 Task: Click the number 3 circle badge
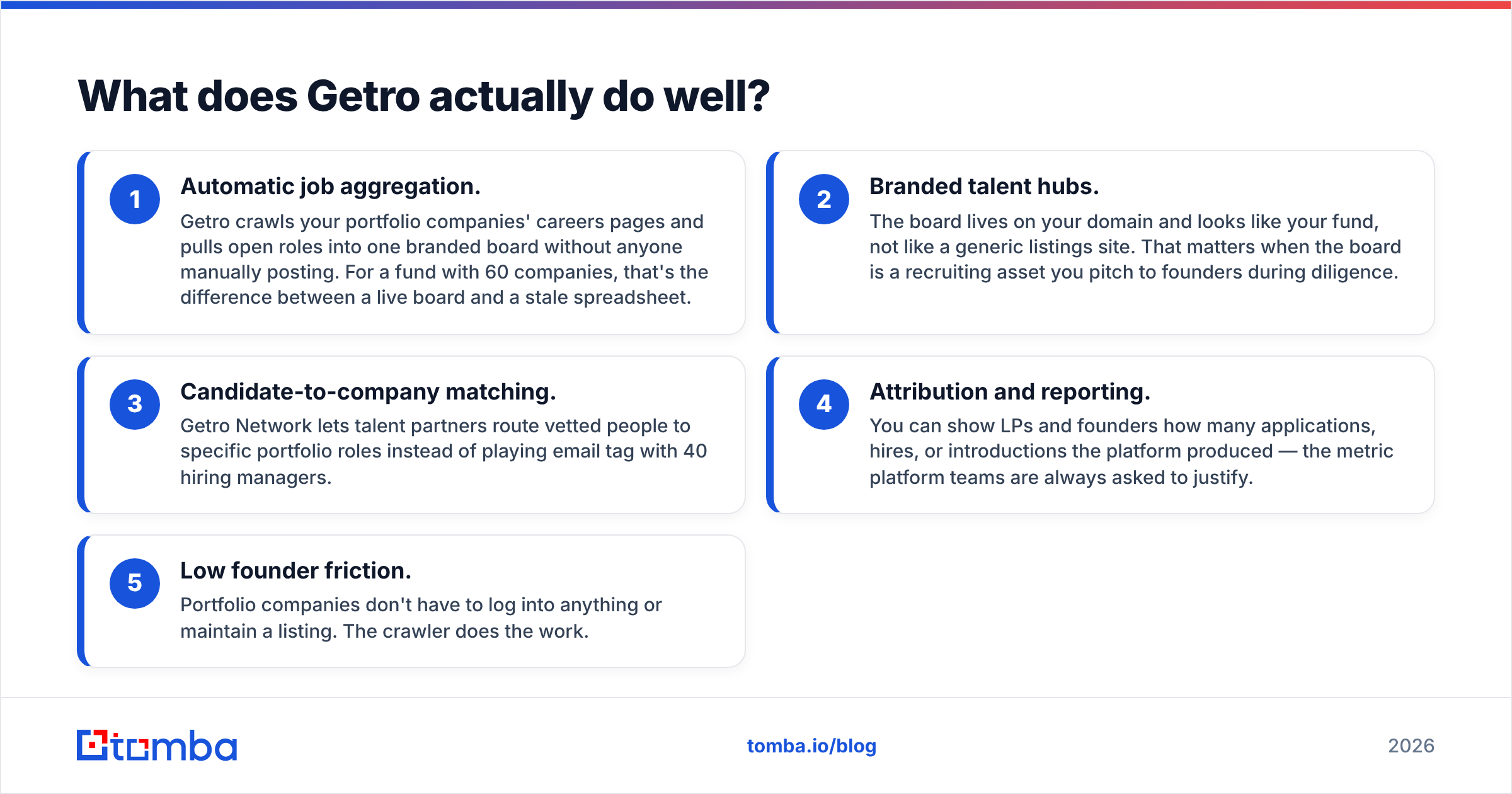[x=135, y=405]
